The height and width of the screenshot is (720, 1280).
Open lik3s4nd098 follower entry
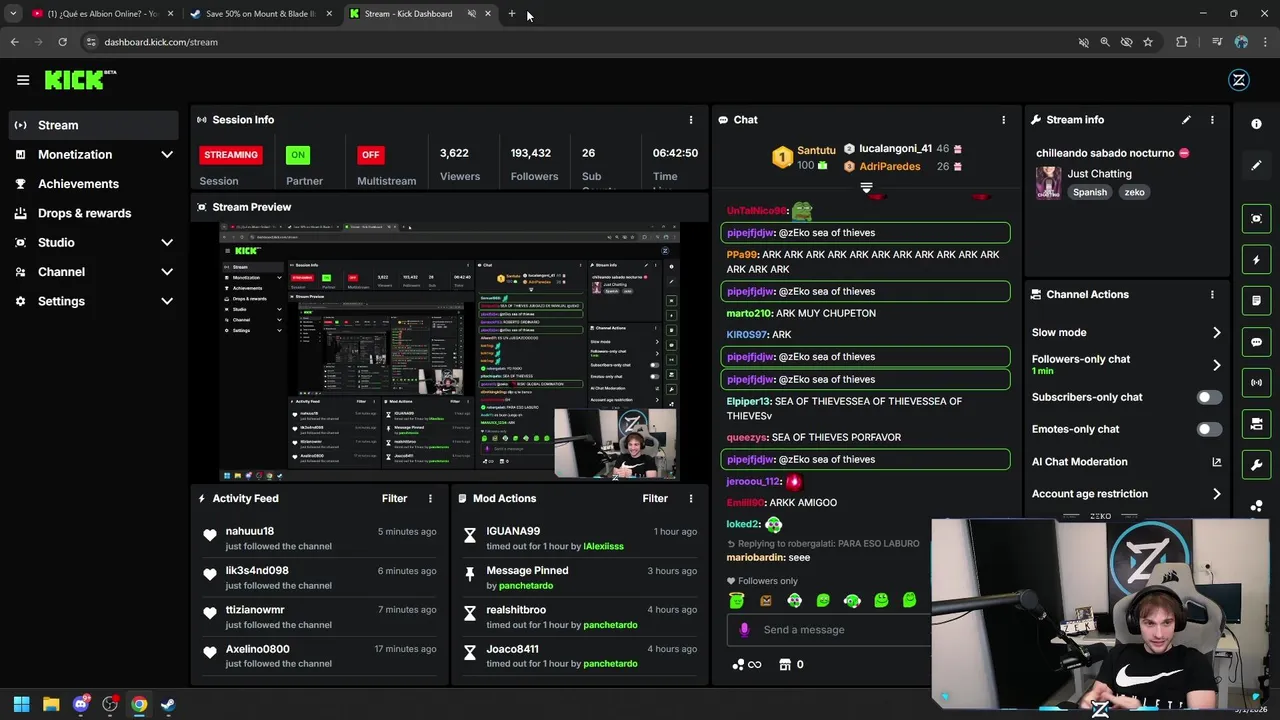(319, 578)
